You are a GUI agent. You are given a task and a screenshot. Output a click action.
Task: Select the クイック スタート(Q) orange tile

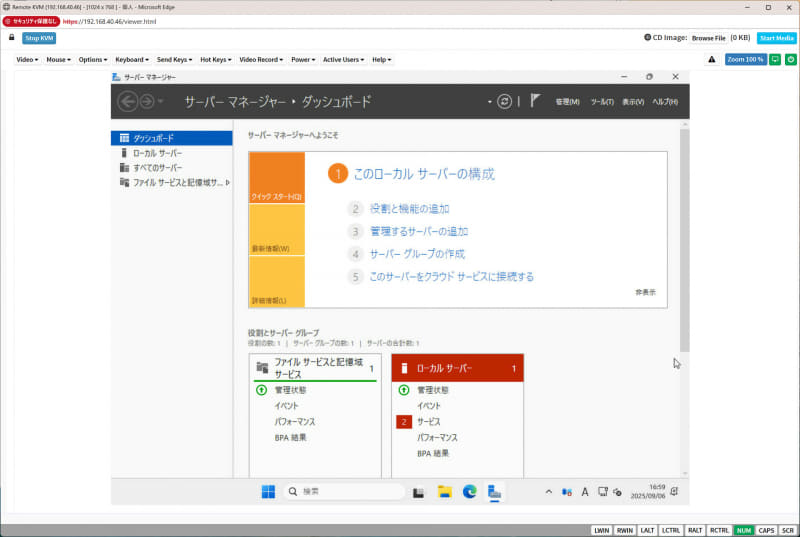tap(277, 177)
